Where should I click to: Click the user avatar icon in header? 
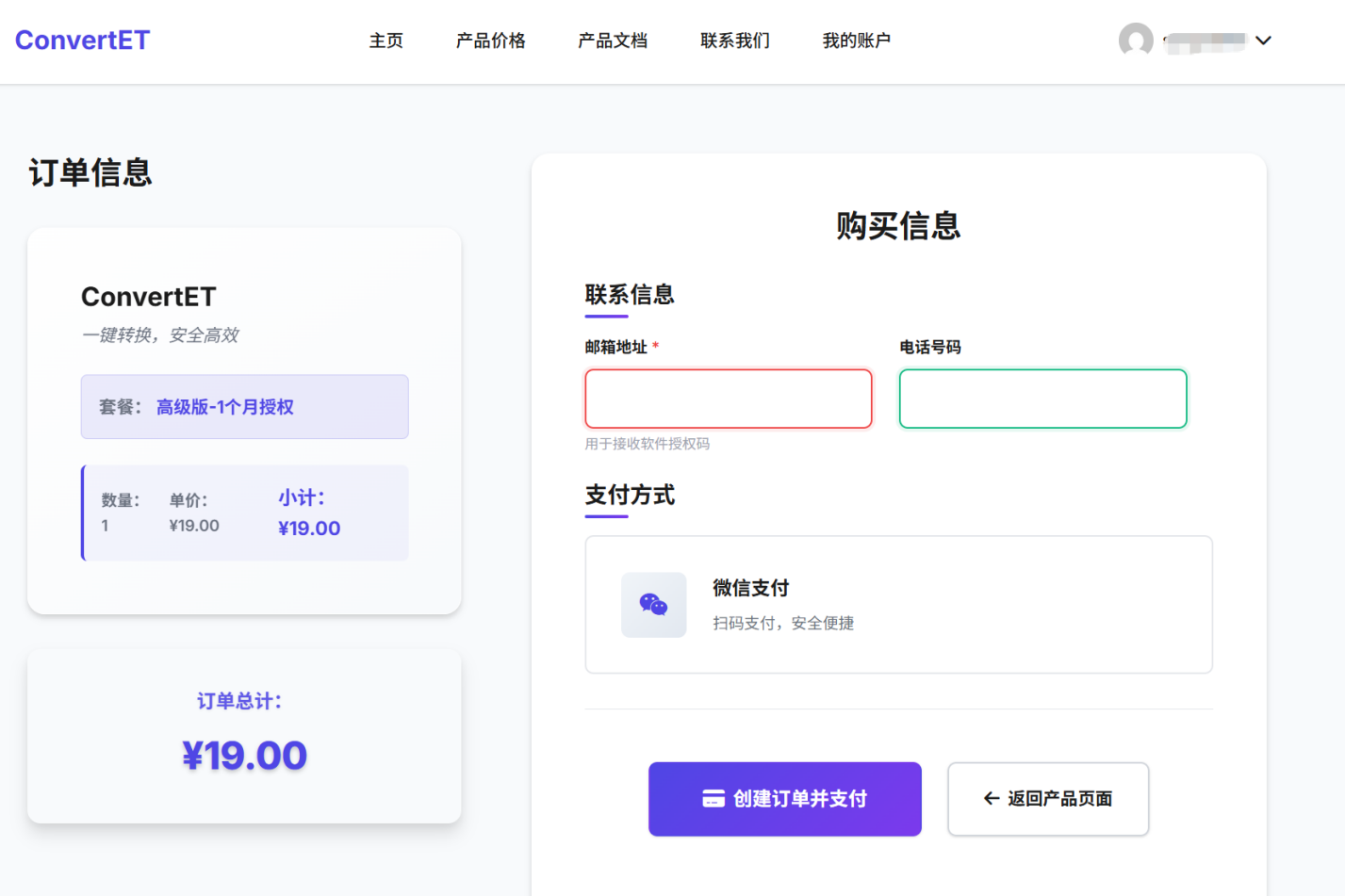click(x=1136, y=41)
